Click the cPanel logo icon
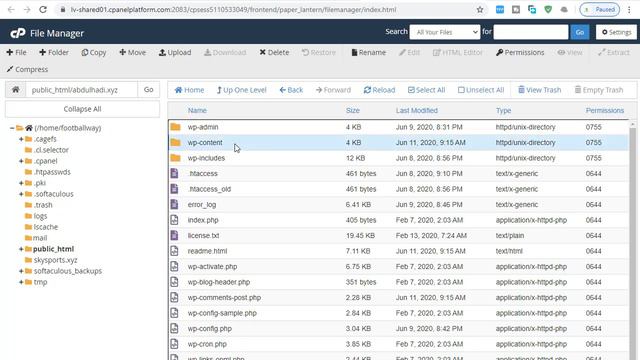Viewport: 640px width, 360px height. [x=18, y=33]
